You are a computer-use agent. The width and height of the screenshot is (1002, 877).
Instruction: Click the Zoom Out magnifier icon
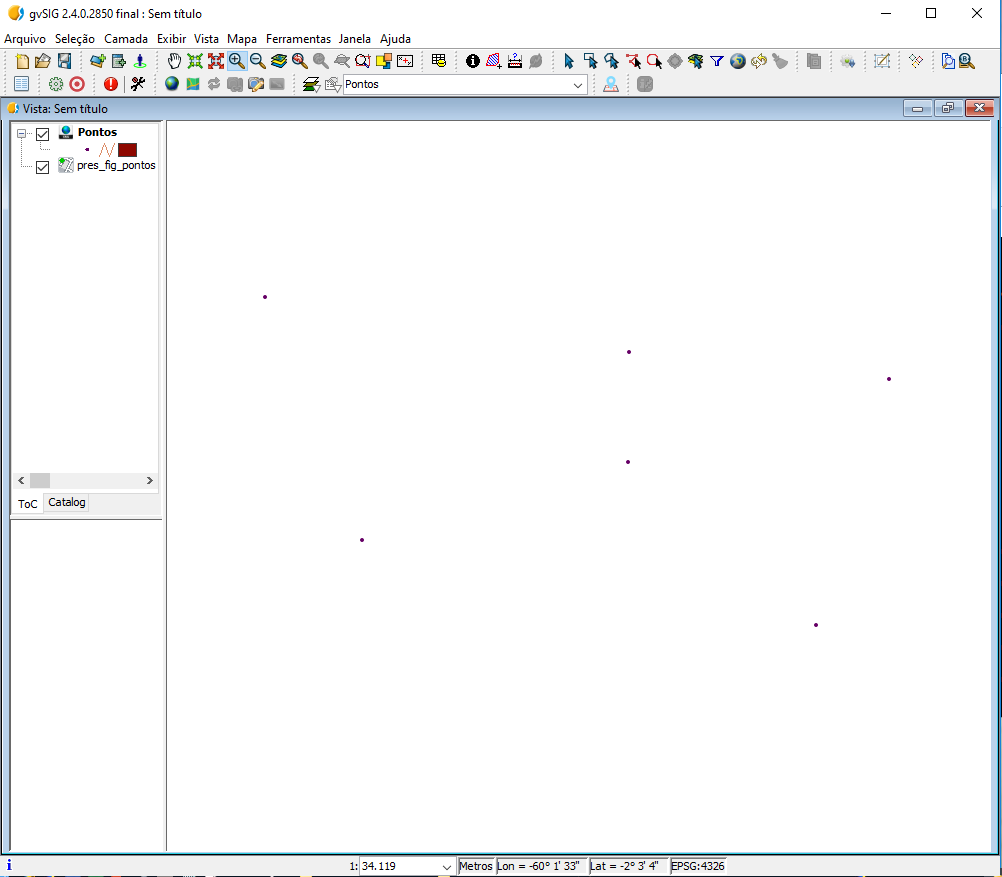(257, 61)
